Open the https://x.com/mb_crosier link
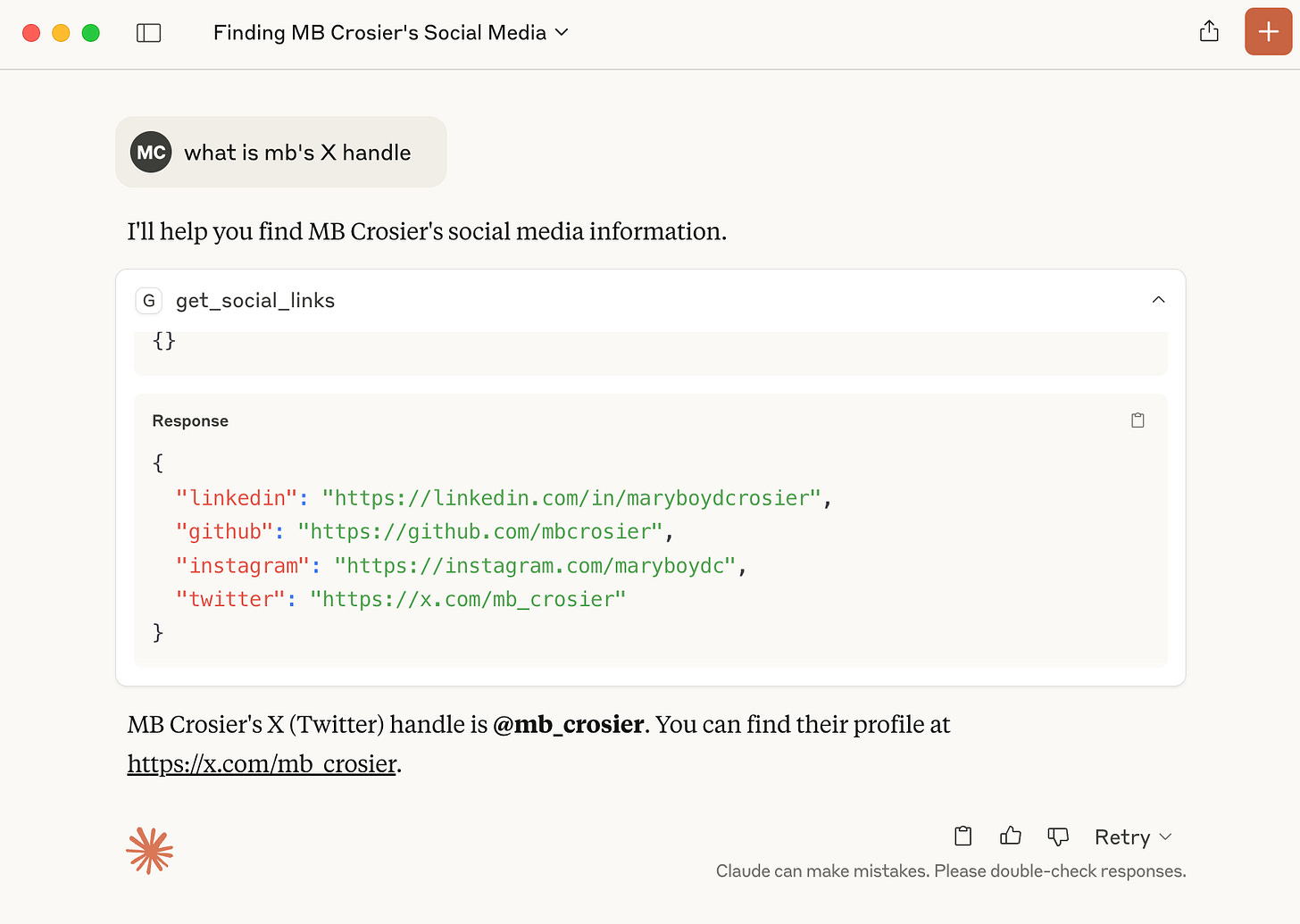1300x924 pixels. tap(262, 764)
